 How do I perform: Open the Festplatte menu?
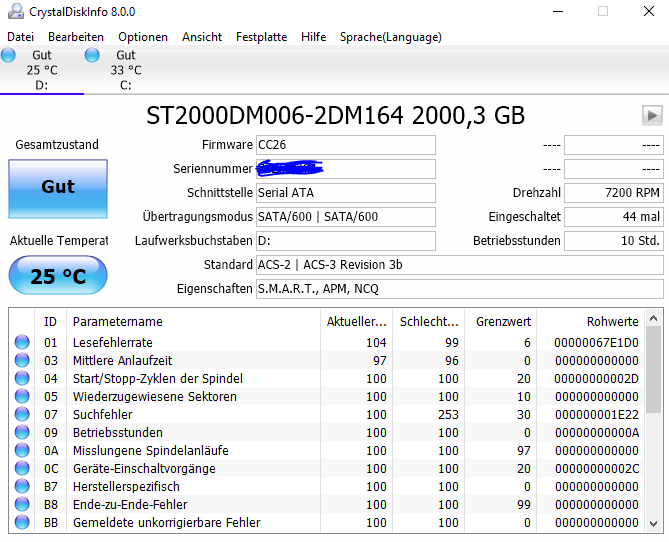pyautogui.click(x=262, y=37)
